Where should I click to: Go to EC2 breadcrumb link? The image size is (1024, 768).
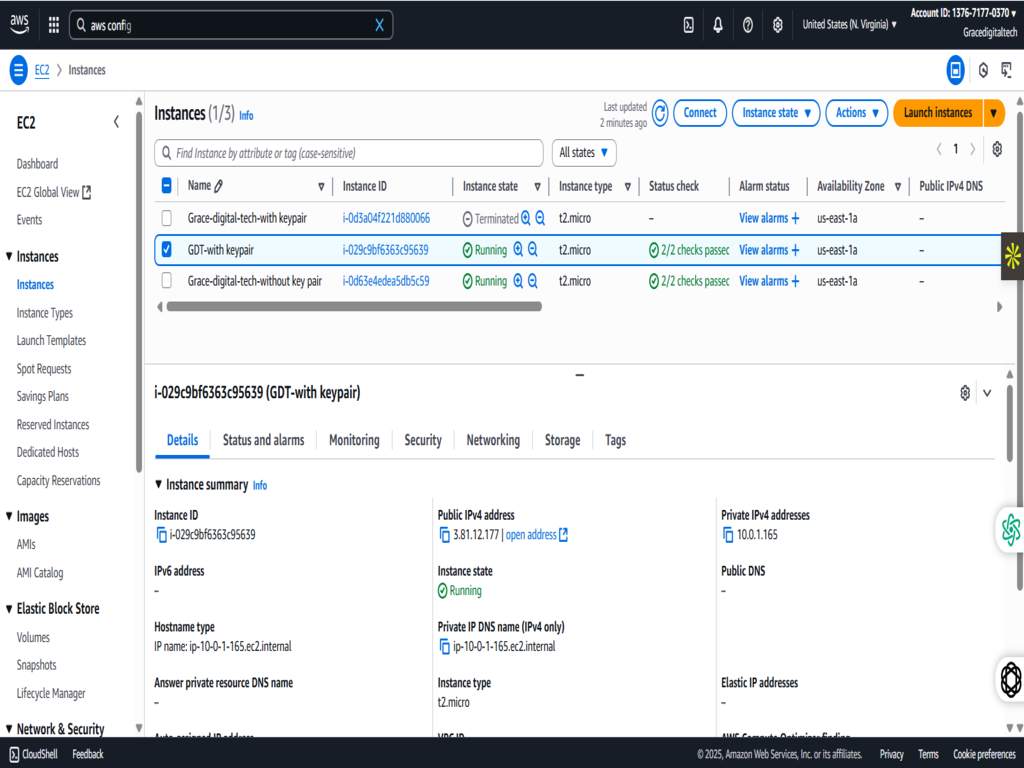(x=42, y=70)
